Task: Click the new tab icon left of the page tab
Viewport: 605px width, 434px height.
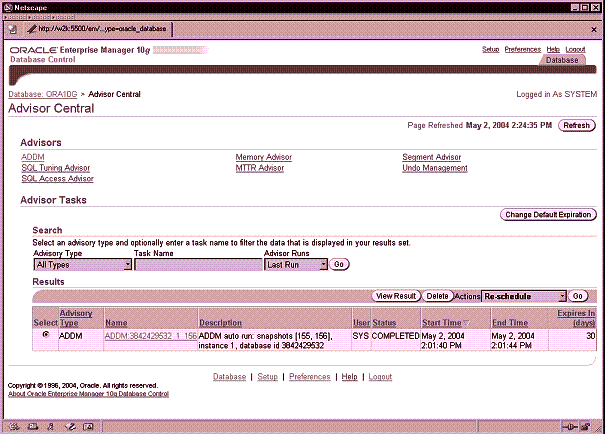Action: point(13,29)
